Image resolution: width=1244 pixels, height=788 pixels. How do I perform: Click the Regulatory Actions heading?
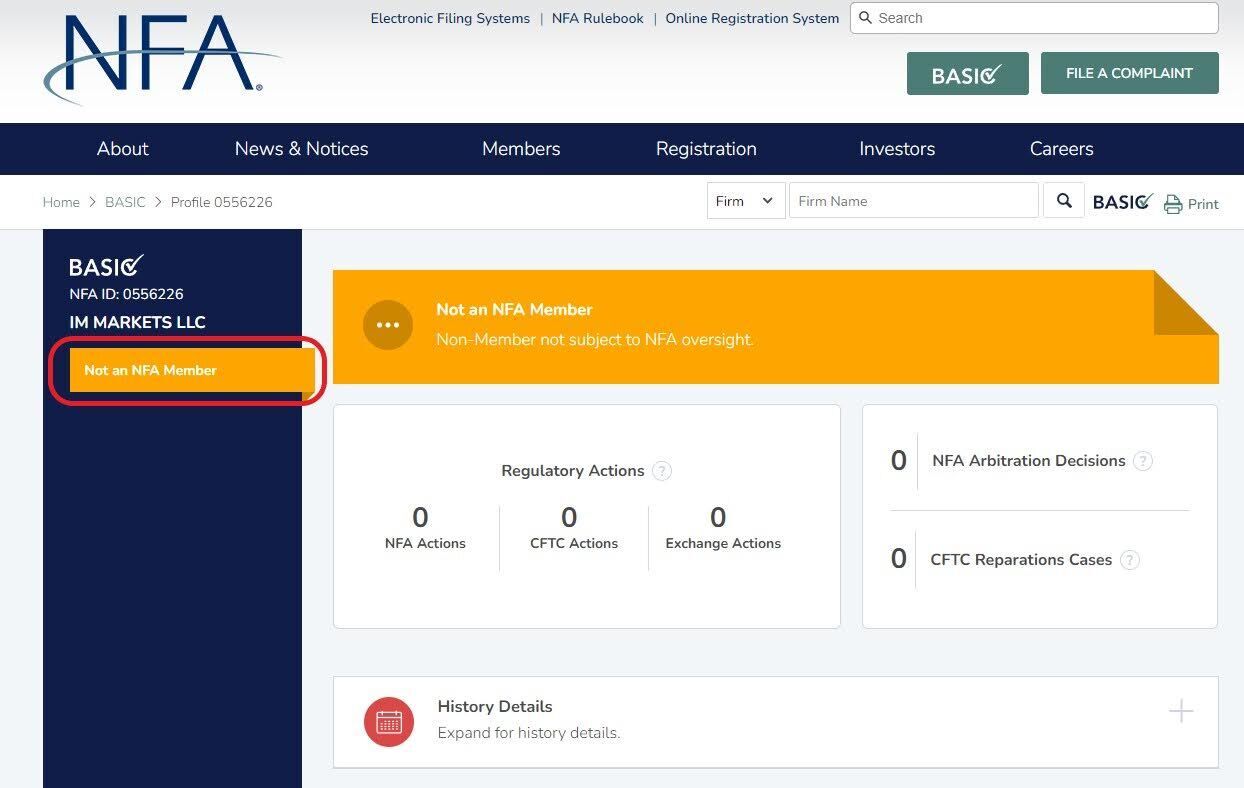point(573,471)
